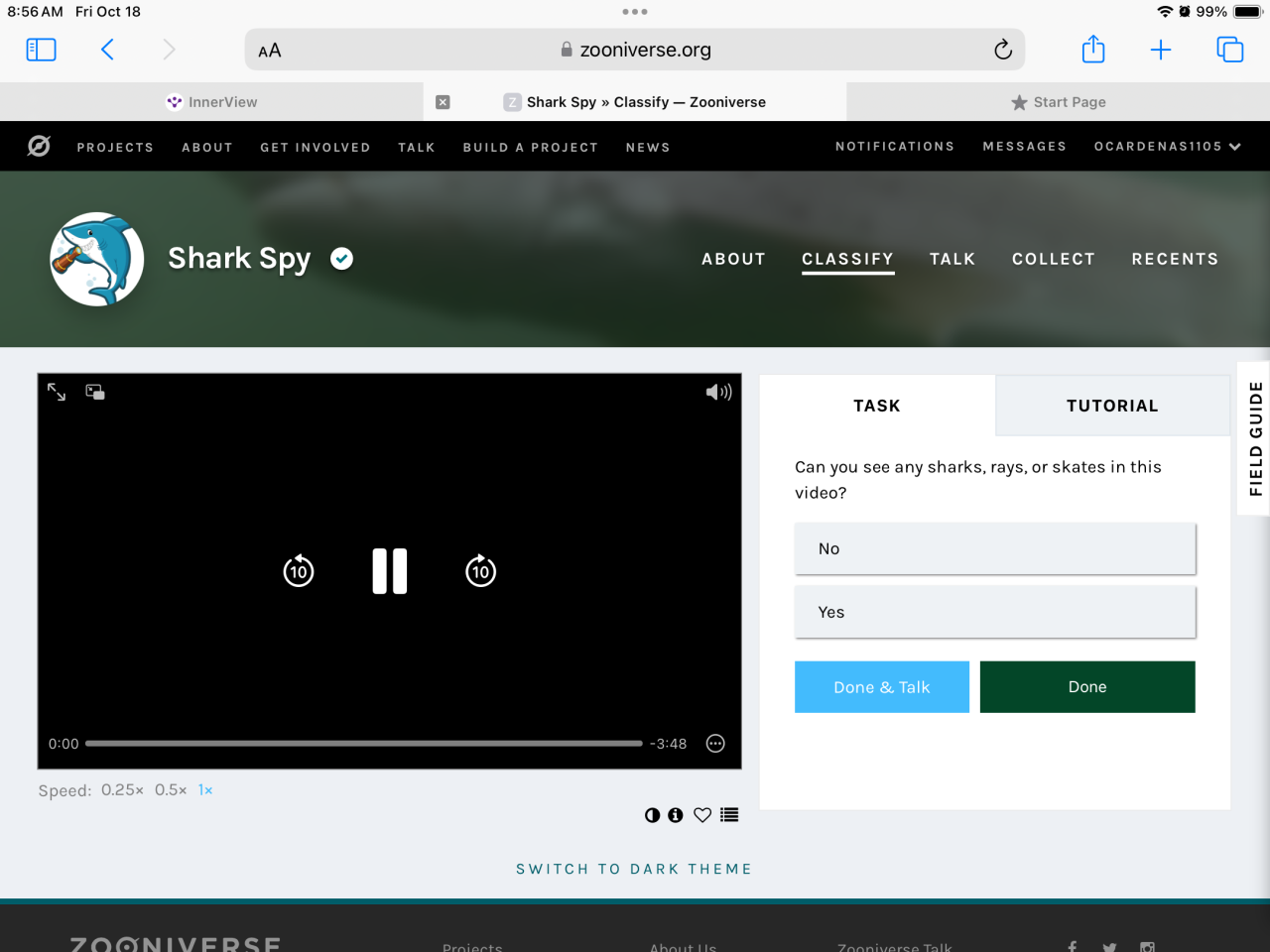
Task: Open the News menu item
Action: click(648, 148)
